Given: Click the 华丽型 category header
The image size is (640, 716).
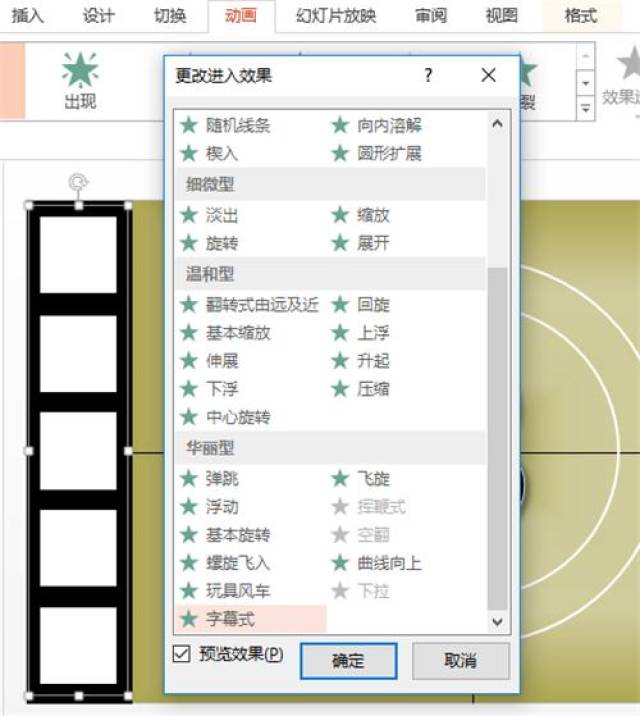Looking at the screenshot, I should [x=330, y=448].
